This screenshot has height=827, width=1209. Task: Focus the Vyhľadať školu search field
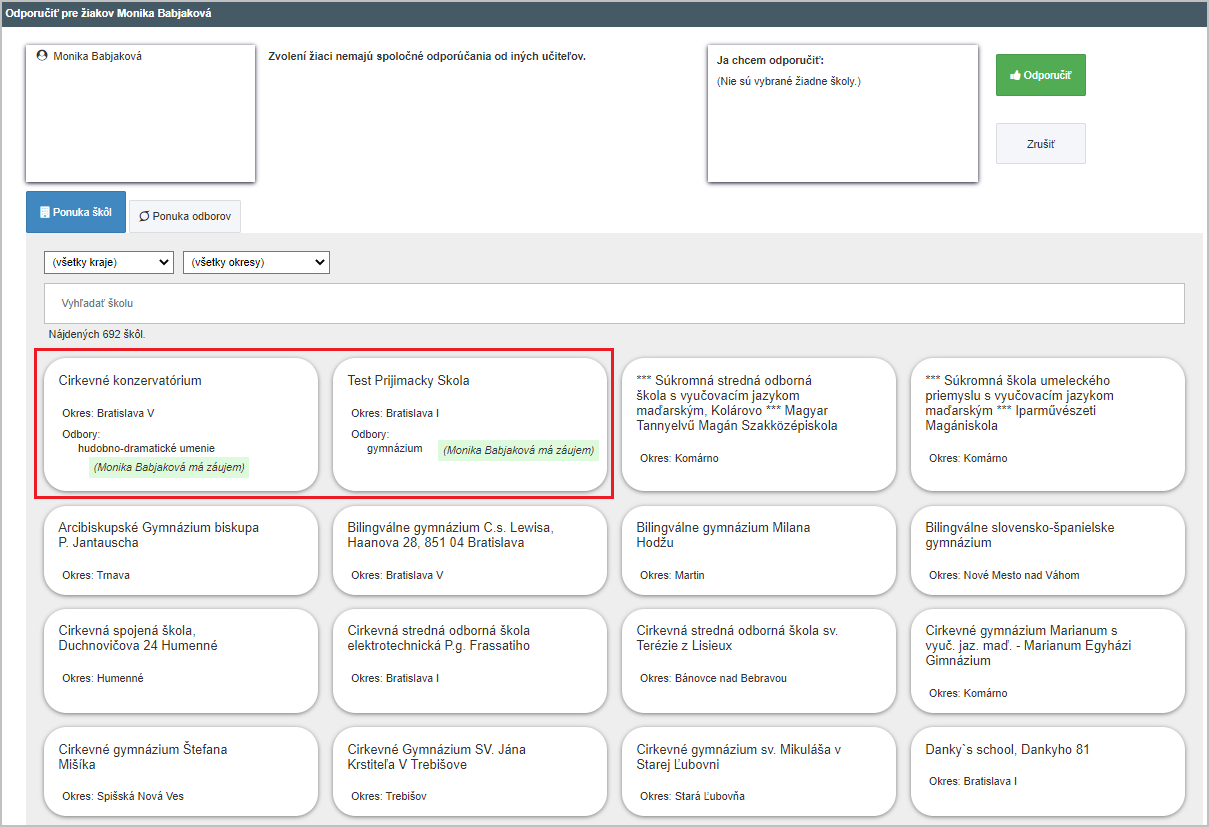tap(614, 303)
